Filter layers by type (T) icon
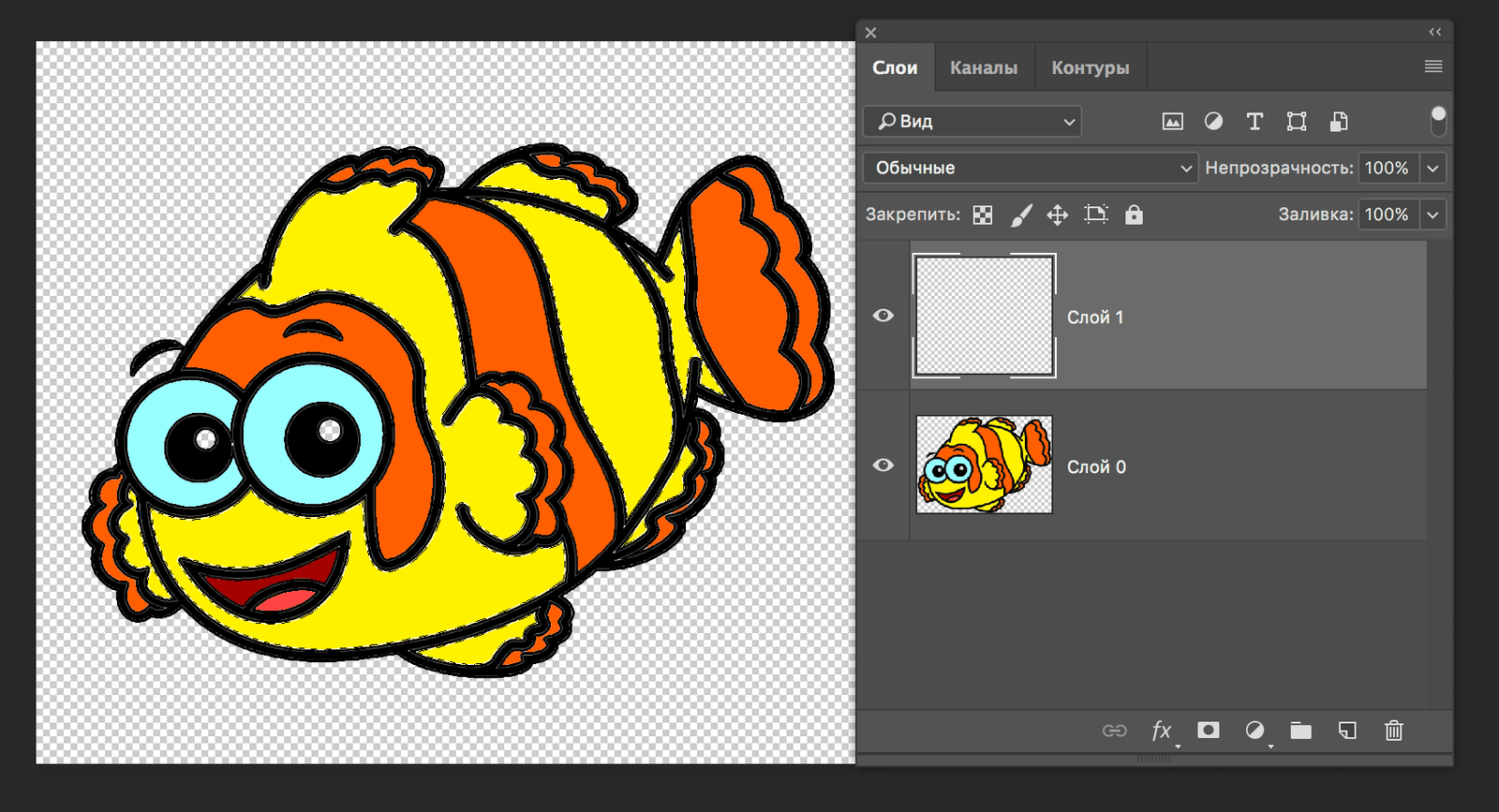This screenshot has height=812, width=1499. point(1254,122)
